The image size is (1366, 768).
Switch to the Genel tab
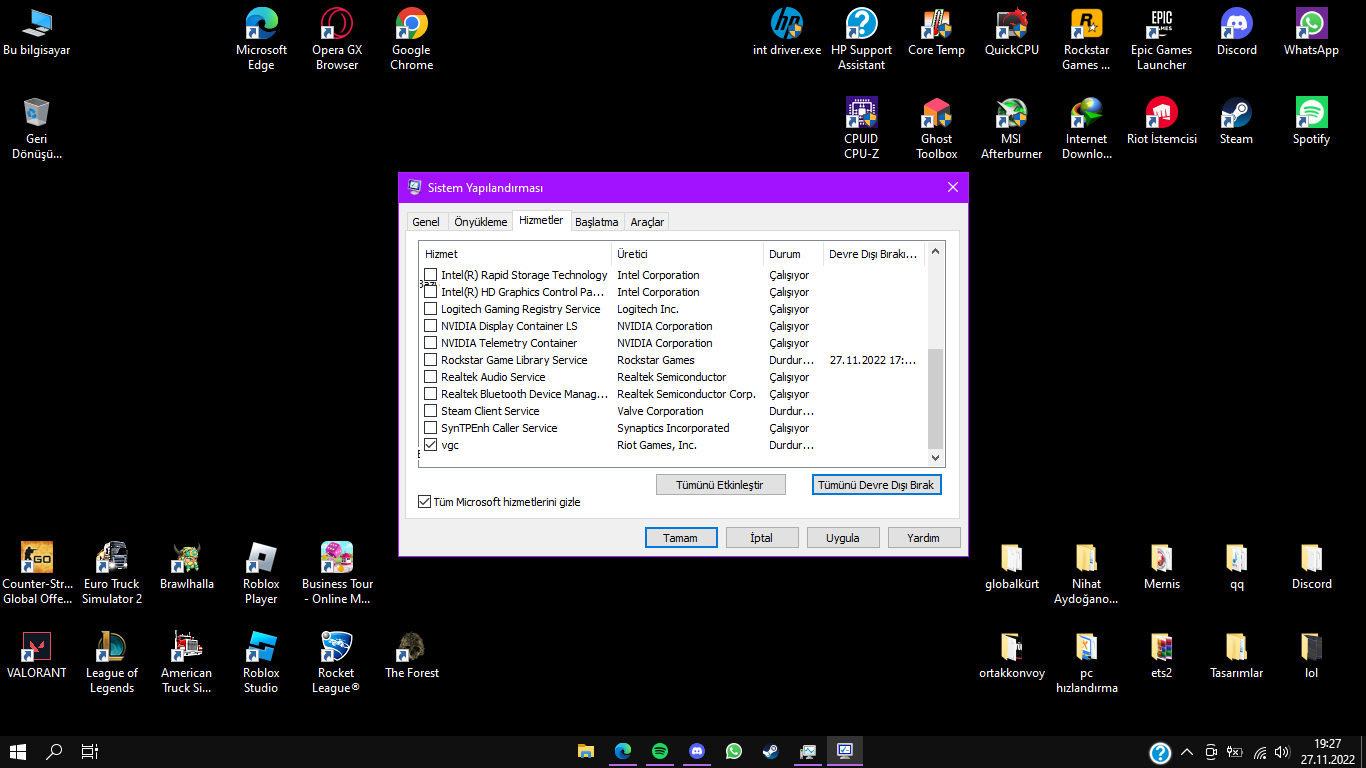pos(426,222)
